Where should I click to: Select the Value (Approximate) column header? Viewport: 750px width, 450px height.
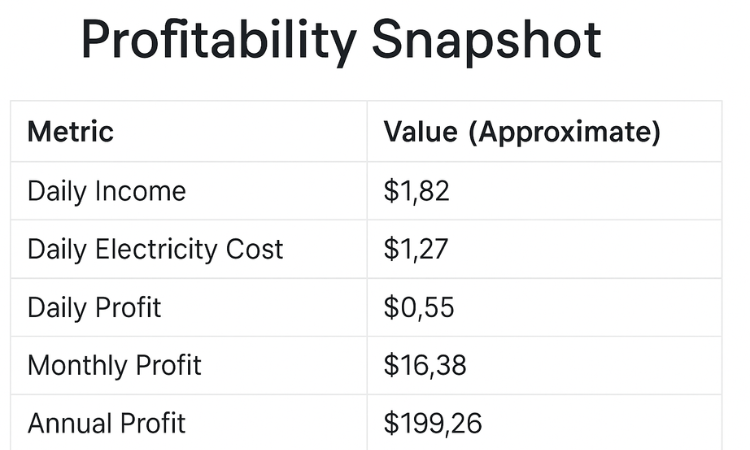[x=522, y=132]
